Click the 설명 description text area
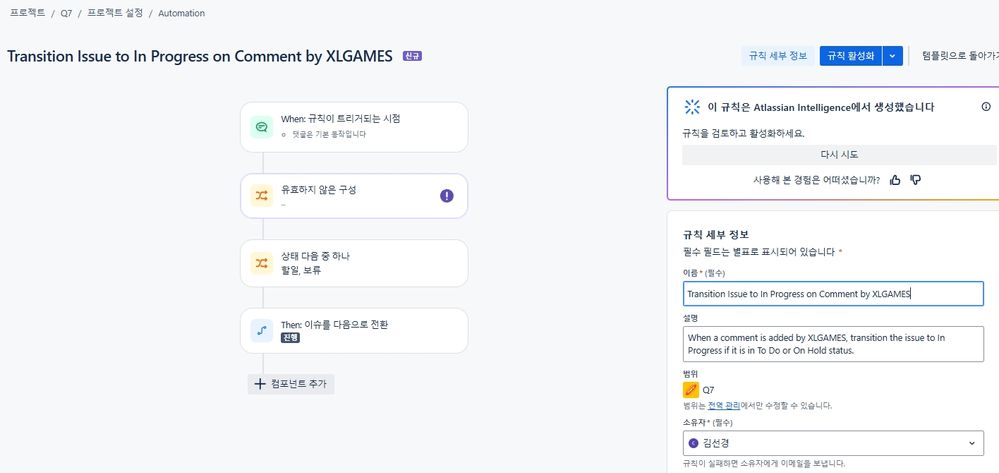The image size is (999, 473). point(833,344)
